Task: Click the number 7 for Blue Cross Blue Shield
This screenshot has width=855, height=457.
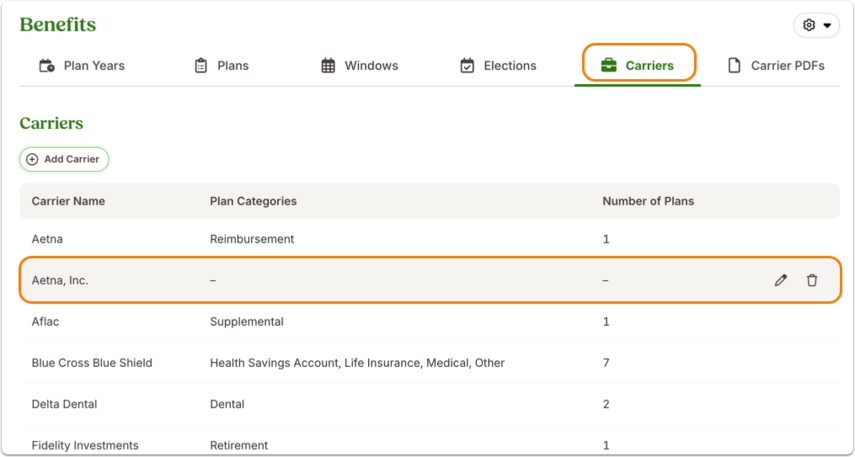Action: click(x=606, y=363)
